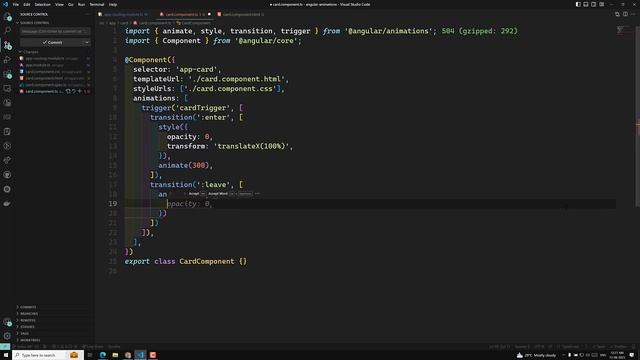Image resolution: width=640 pixels, height=360 pixels.
Task: Click the remote window indicator in status bar
Action: [4, 347]
